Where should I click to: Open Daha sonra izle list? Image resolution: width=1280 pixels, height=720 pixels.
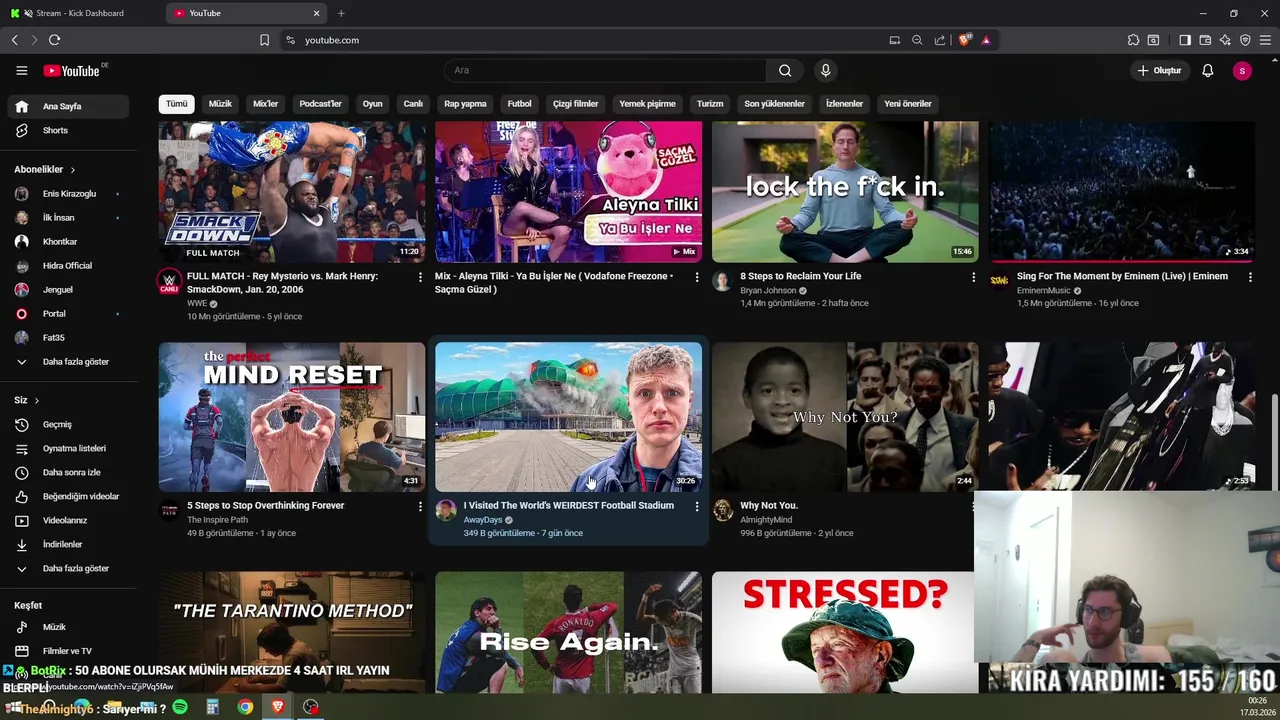click(x=68, y=472)
